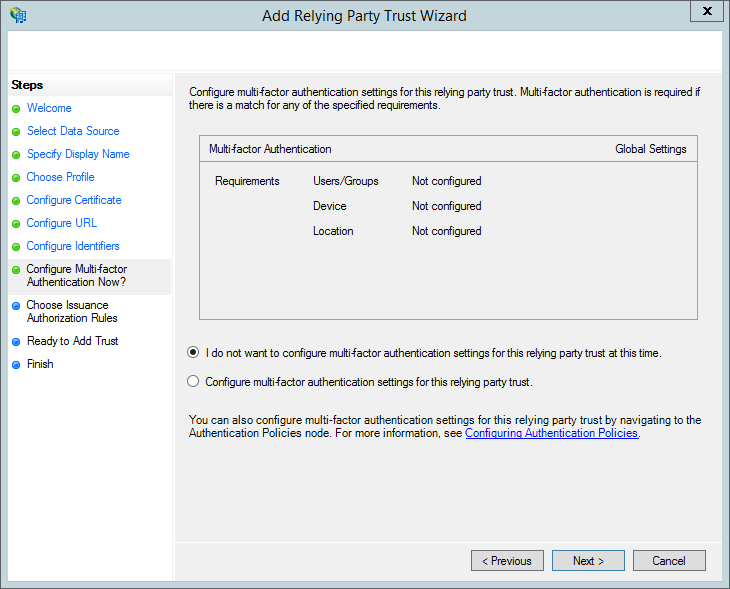Click the Requirements label
This screenshot has height=589, width=730.
(x=247, y=181)
